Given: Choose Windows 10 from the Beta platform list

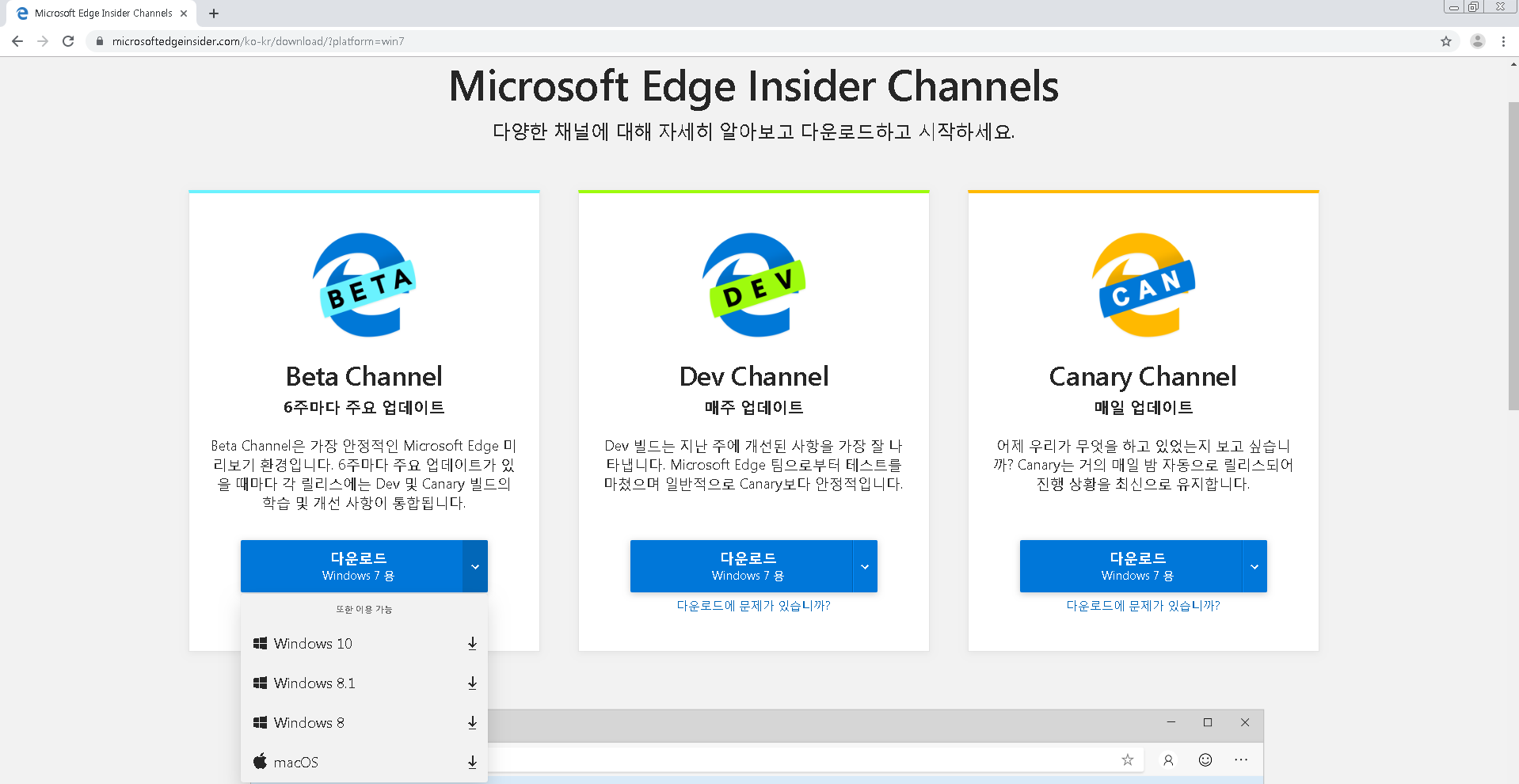Looking at the screenshot, I should [364, 644].
